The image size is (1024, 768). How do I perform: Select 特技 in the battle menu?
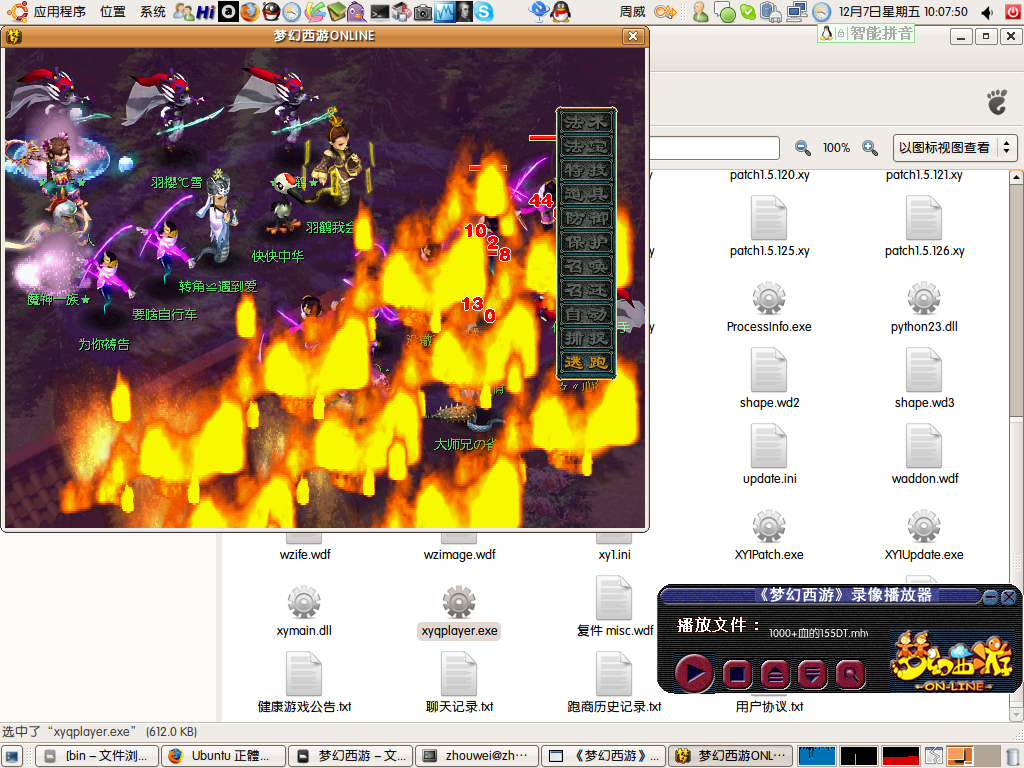coord(586,170)
